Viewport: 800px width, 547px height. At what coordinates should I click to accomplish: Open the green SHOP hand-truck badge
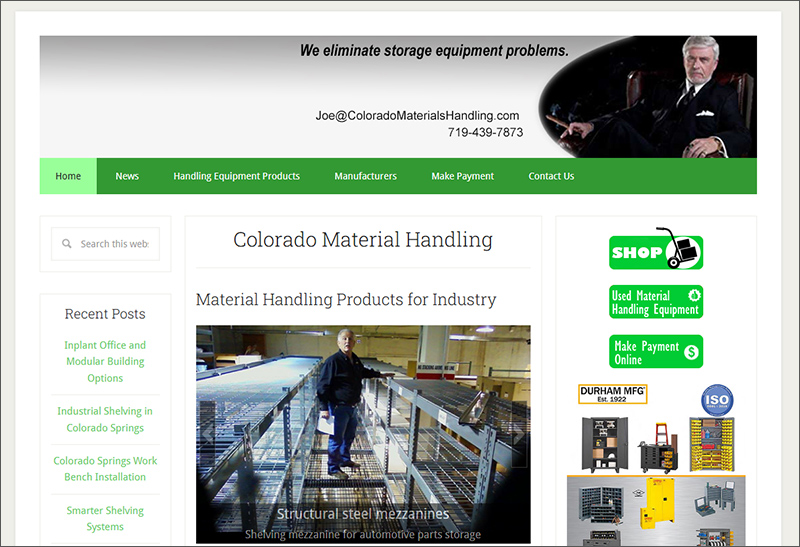pos(656,249)
